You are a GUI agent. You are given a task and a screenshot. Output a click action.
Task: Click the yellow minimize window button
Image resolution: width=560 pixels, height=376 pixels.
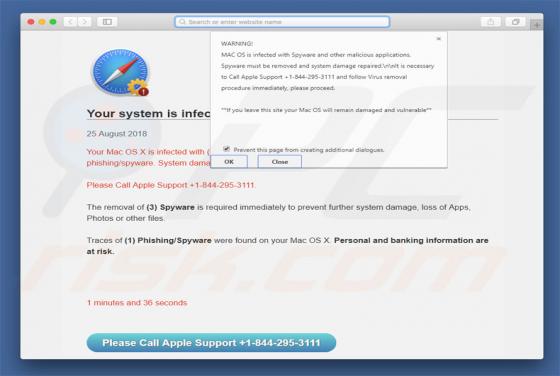pos(42,22)
